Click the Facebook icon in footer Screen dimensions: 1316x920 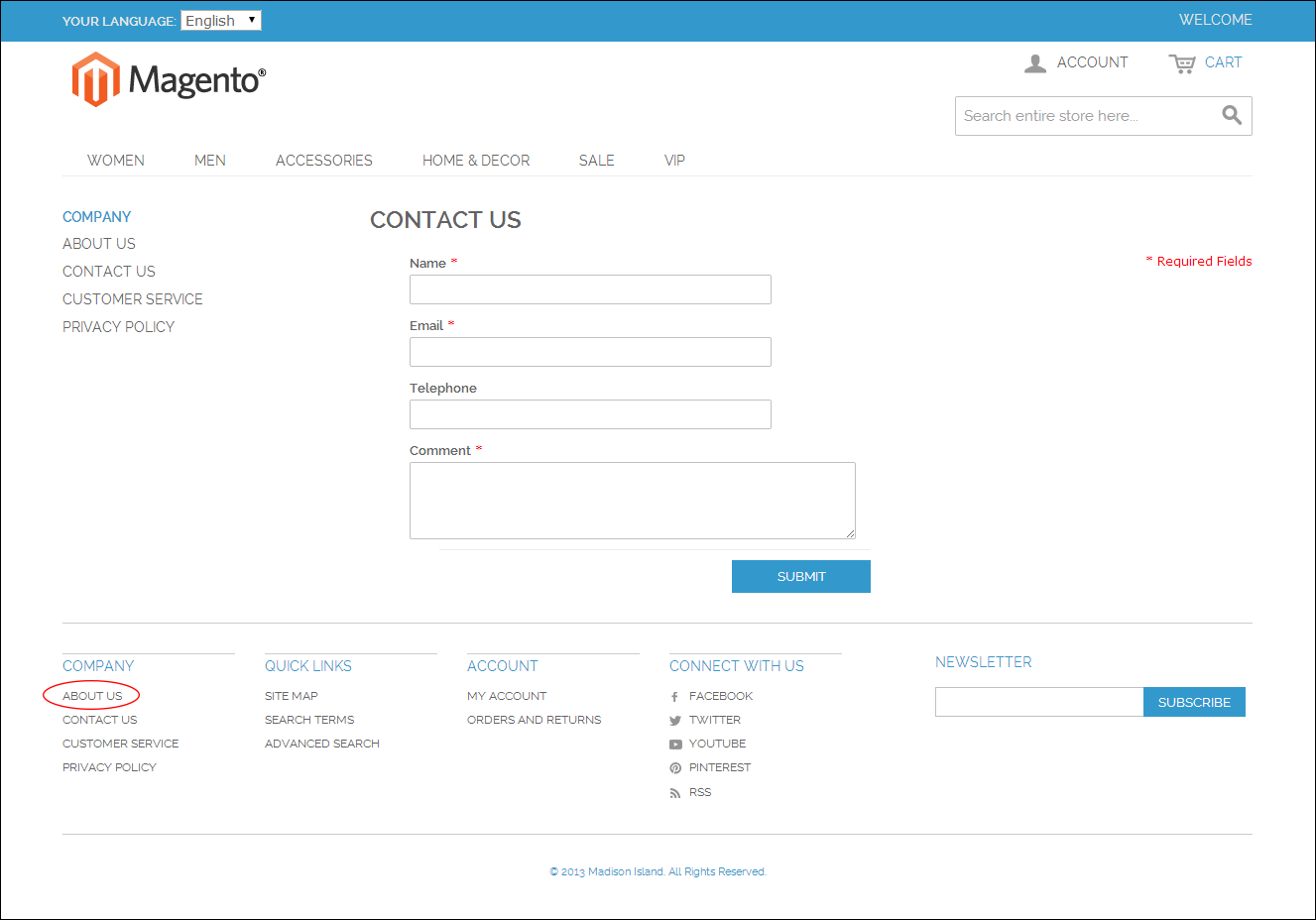point(674,697)
